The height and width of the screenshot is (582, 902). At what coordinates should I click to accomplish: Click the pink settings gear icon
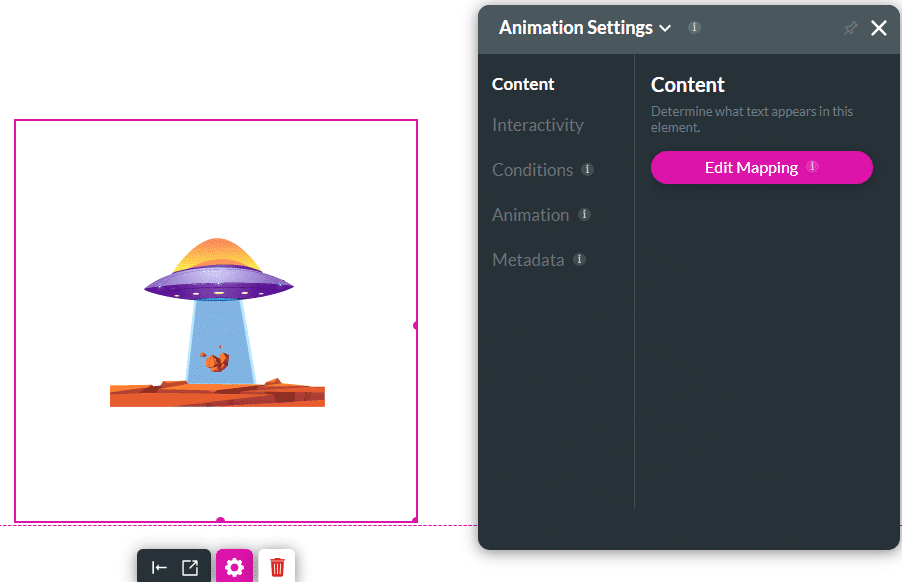coord(234,566)
